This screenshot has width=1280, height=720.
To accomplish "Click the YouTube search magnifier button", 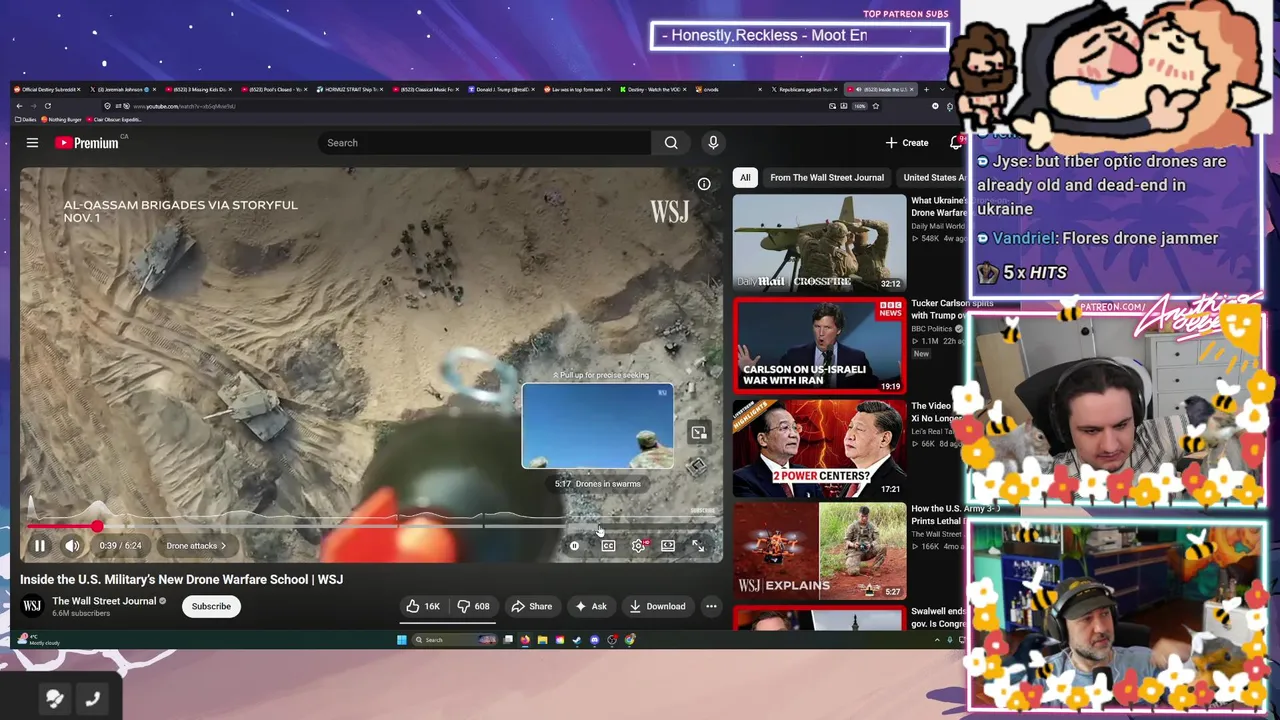I will [671, 143].
